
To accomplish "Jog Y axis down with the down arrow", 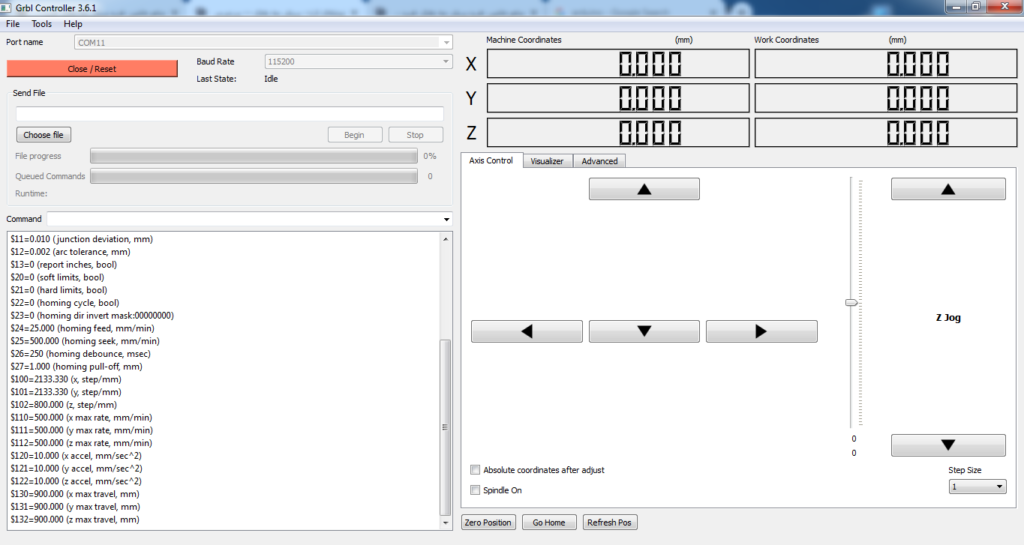I will tap(643, 331).
